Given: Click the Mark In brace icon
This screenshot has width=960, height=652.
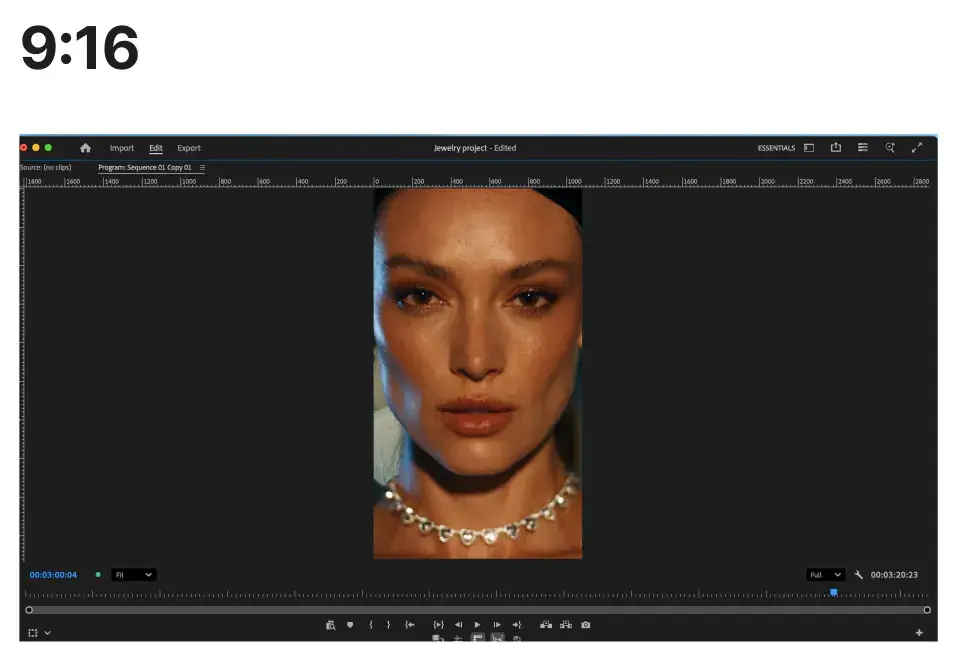Looking at the screenshot, I should coord(370,625).
